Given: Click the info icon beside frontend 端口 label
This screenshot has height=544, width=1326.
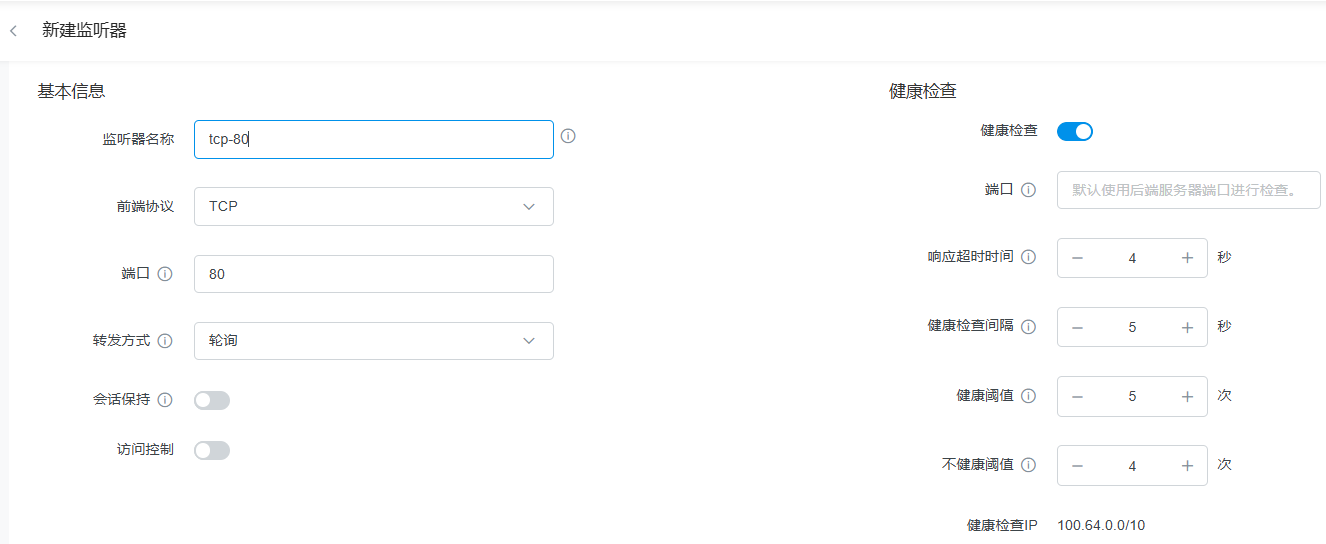Looking at the screenshot, I should 165,274.
